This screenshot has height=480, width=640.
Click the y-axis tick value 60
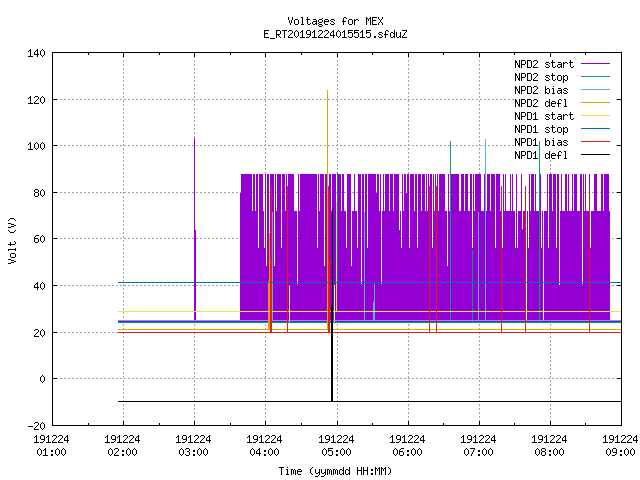[39, 239]
